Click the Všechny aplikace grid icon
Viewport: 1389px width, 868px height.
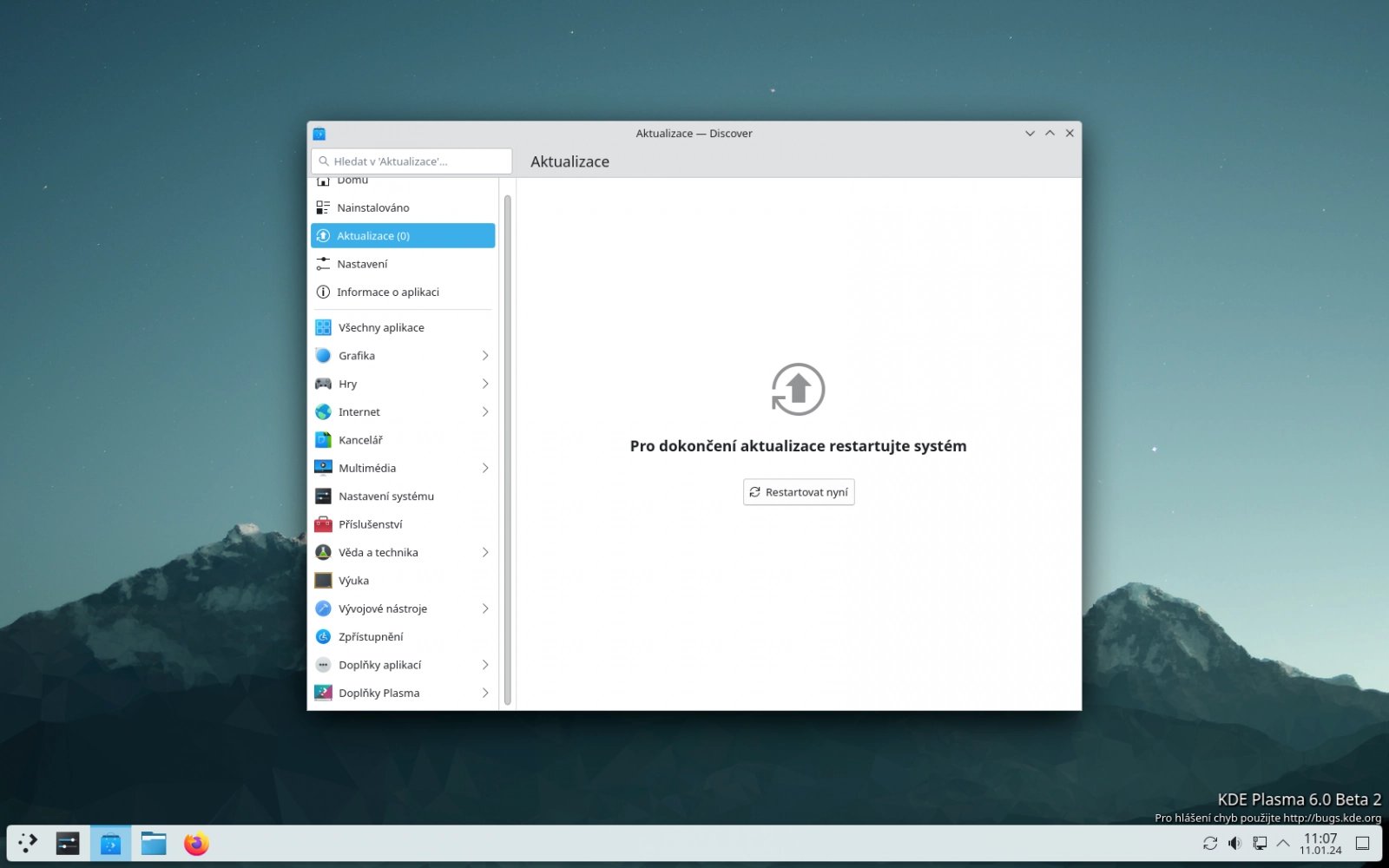click(323, 327)
